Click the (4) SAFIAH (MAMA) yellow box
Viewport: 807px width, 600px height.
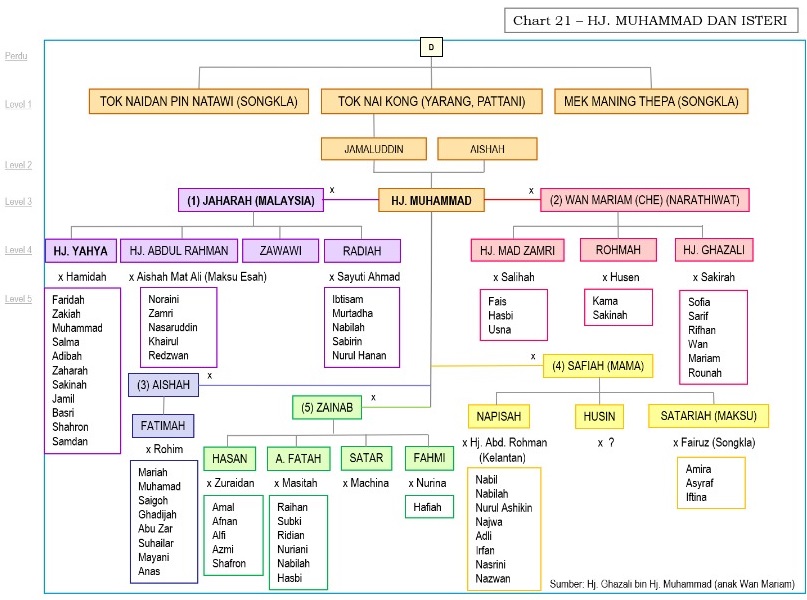[x=598, y=366]
